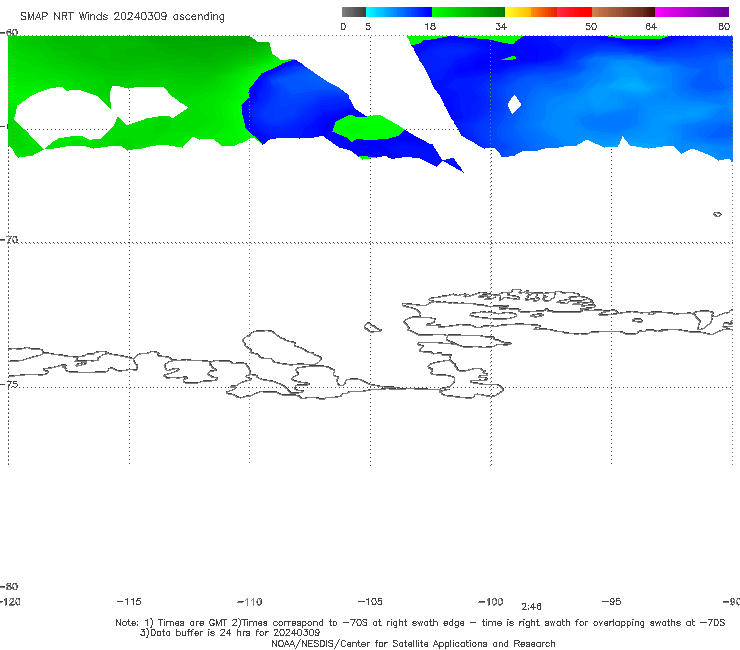Click the brown 50-64 segment of color bar
Viewport: 740px width, 650px height.
coord(623,12)
